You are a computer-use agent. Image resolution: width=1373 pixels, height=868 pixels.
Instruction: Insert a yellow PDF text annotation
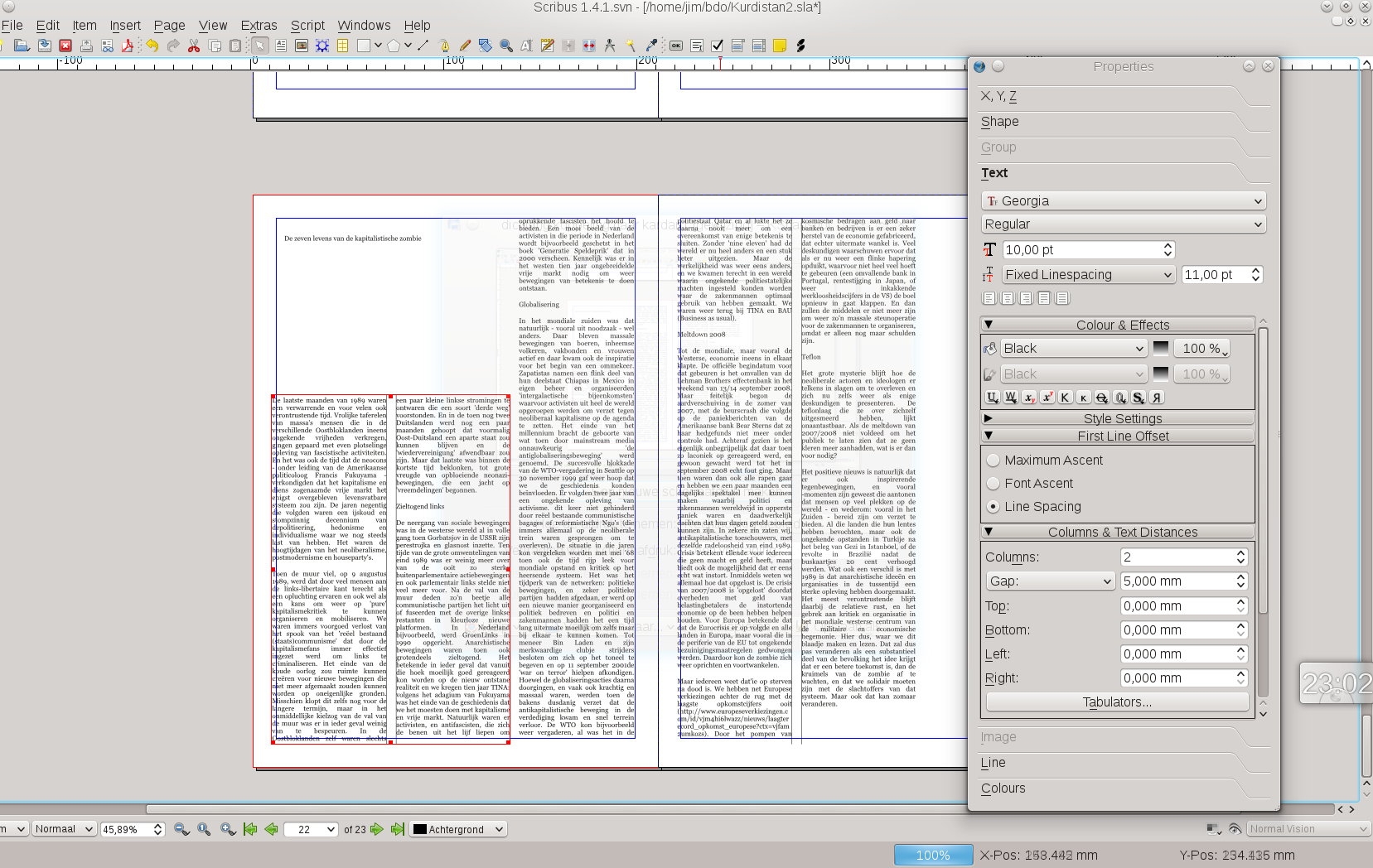click(780, 46)
